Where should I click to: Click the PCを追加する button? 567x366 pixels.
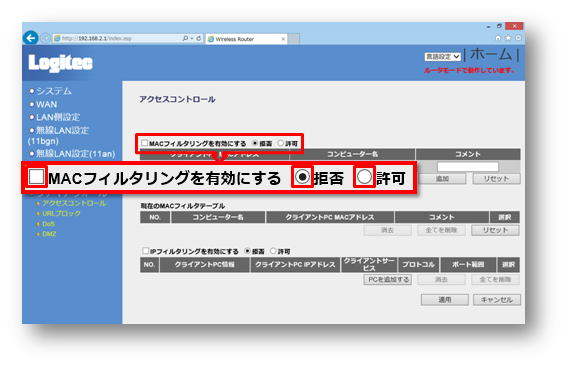(388, 280)
